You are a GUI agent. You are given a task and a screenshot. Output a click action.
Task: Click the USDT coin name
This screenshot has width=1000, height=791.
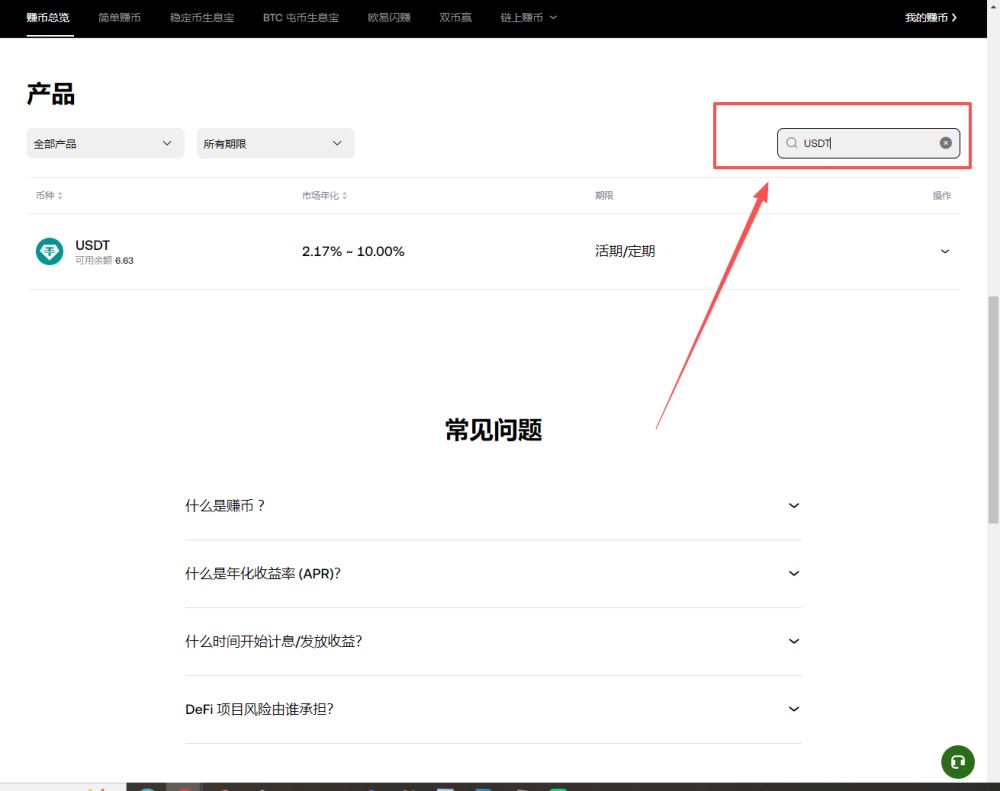pos(92,245)
